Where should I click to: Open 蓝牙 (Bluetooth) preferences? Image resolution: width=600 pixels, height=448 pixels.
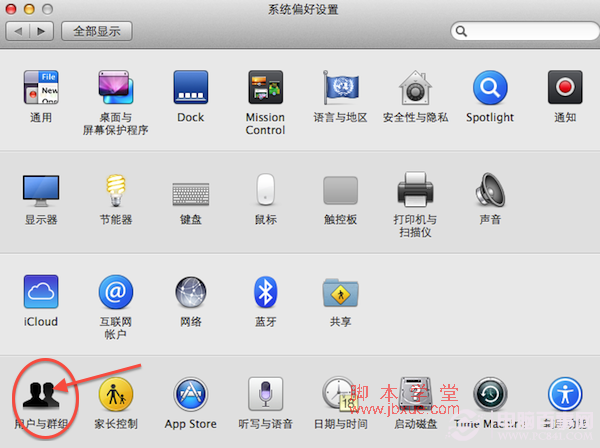click(266, 292)
